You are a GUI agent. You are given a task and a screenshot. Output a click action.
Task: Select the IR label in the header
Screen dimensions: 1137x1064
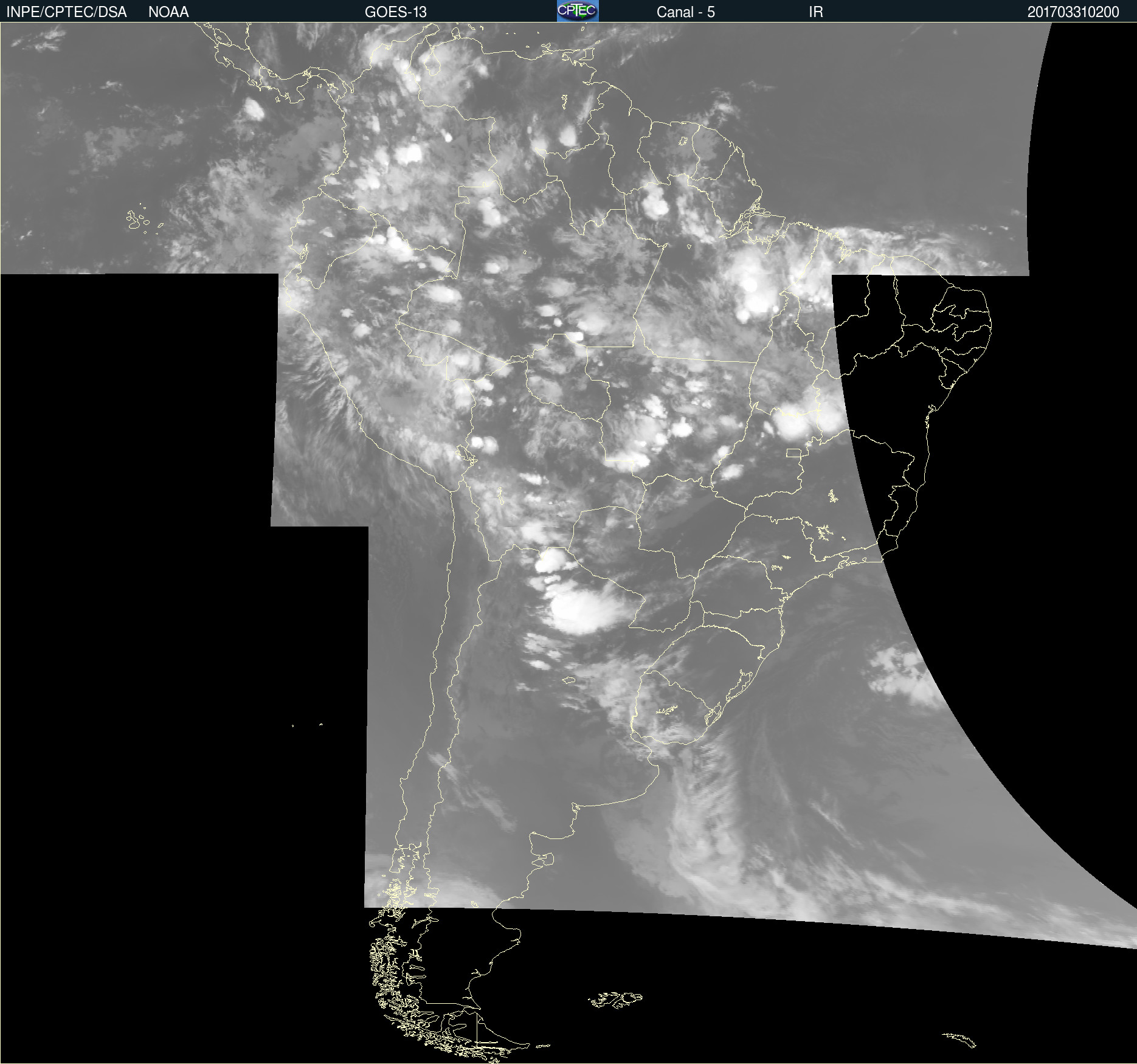(816, 12)
